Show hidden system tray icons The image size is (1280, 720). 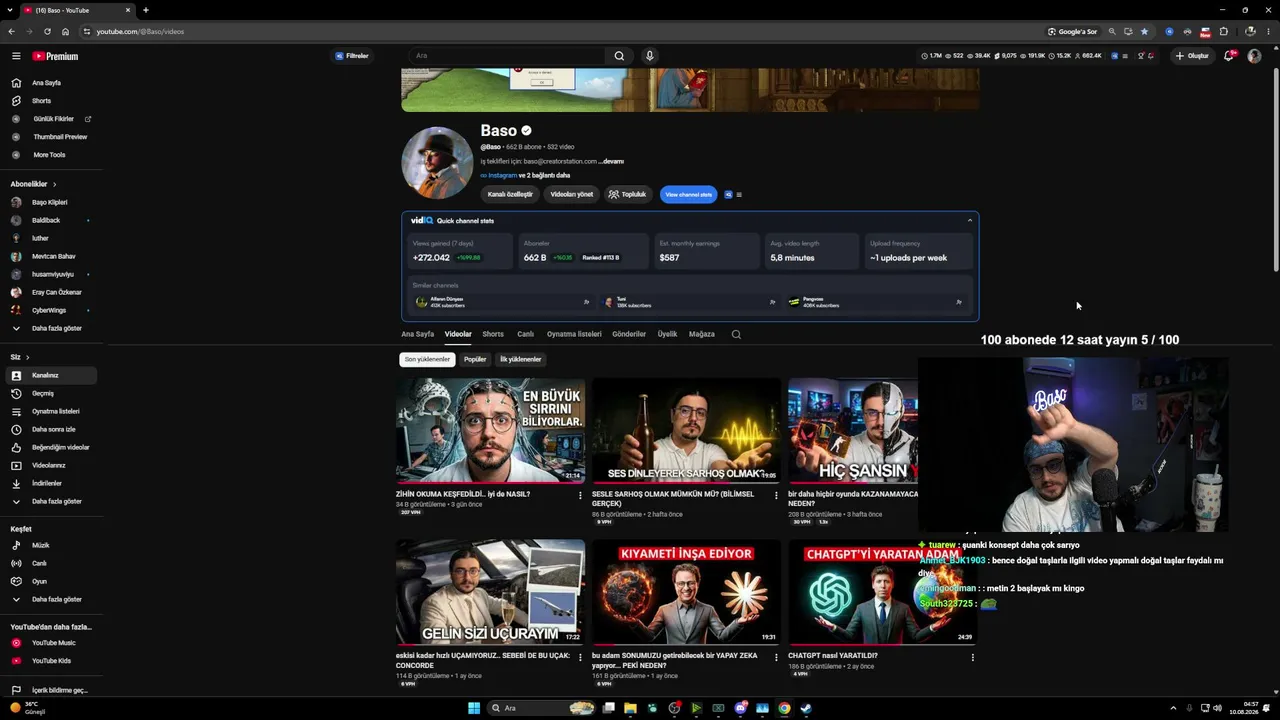(x=1173, y=708)
